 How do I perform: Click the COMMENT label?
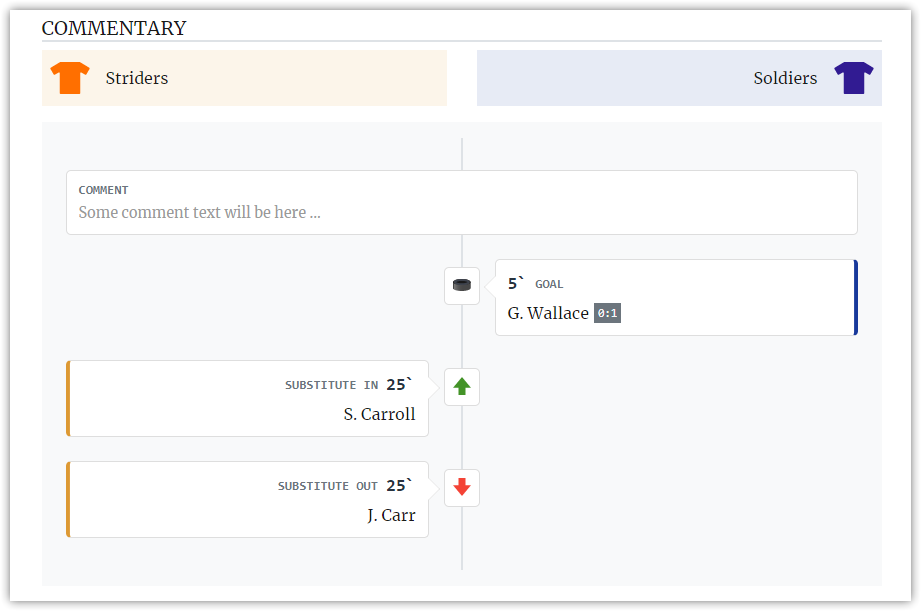103,190
